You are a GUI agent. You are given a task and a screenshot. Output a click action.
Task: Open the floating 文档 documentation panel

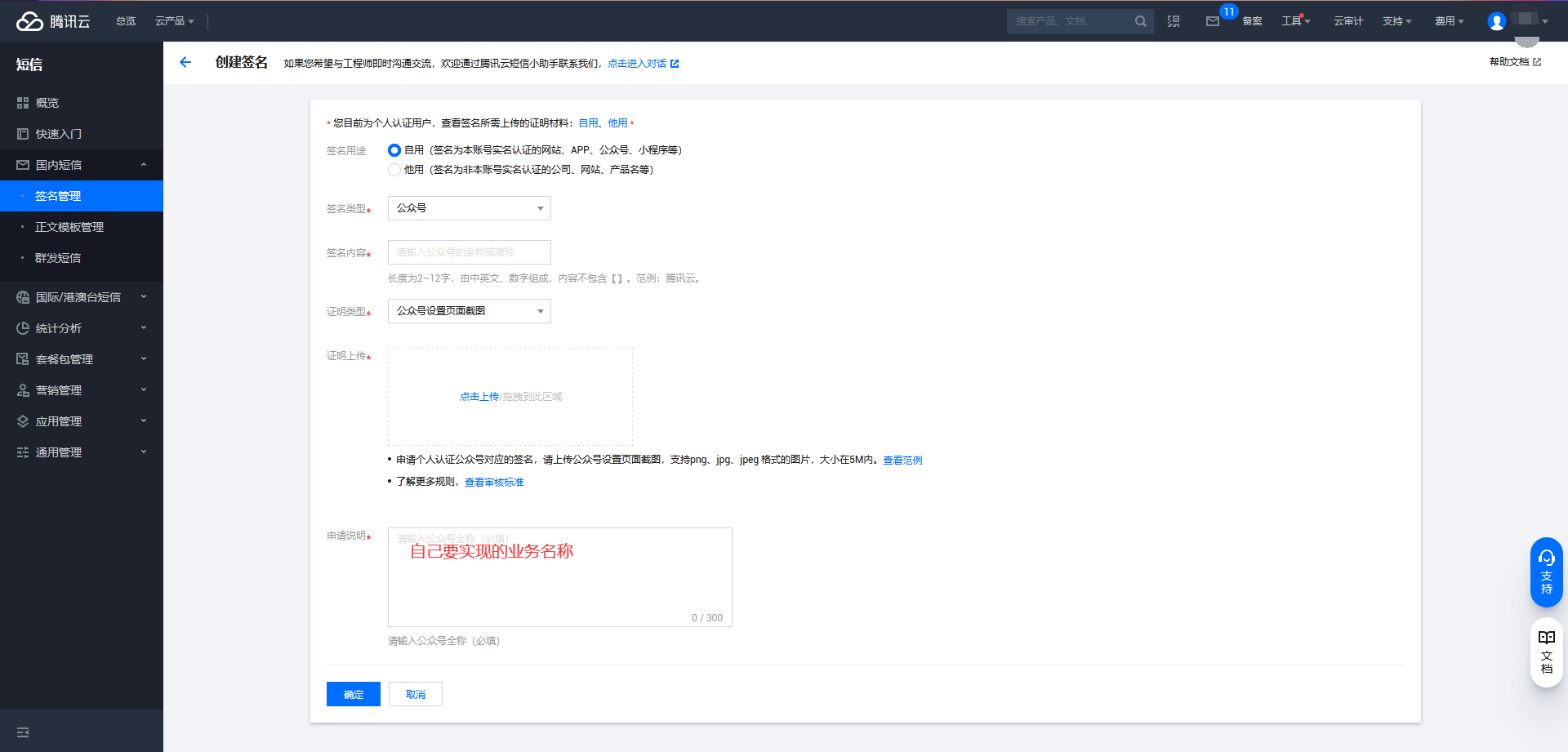[x=1546, y=652]
